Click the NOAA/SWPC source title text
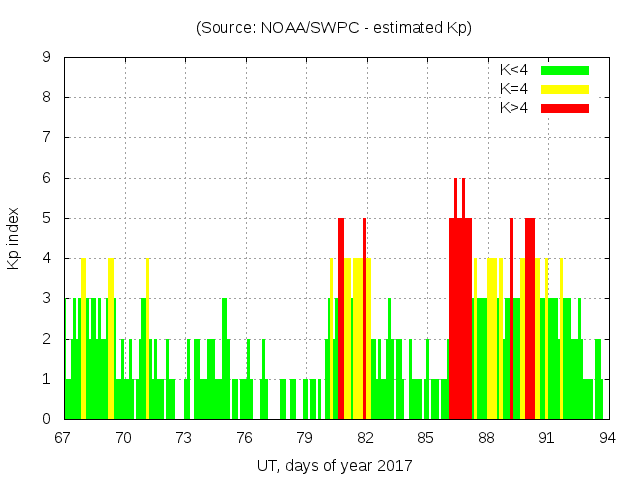This screenshot has width=640, height=480. point(334,28)
